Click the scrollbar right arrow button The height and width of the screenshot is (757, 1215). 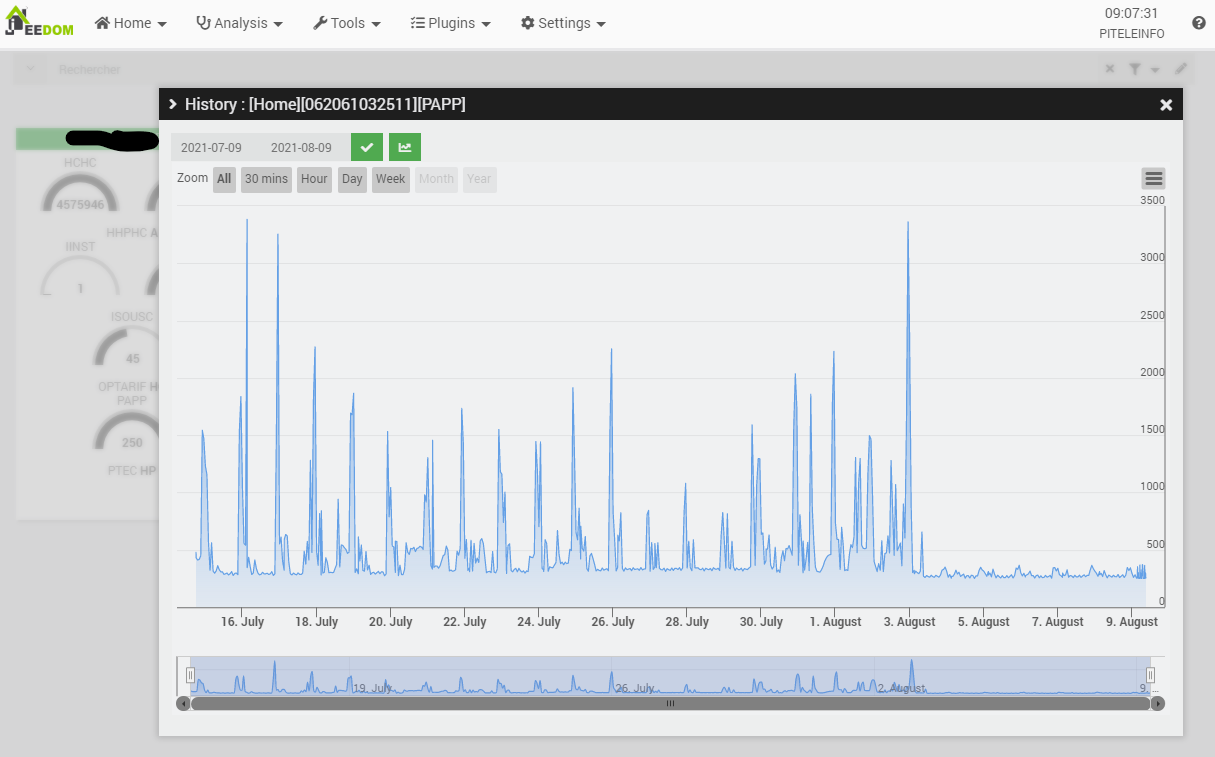[1157, 703]
